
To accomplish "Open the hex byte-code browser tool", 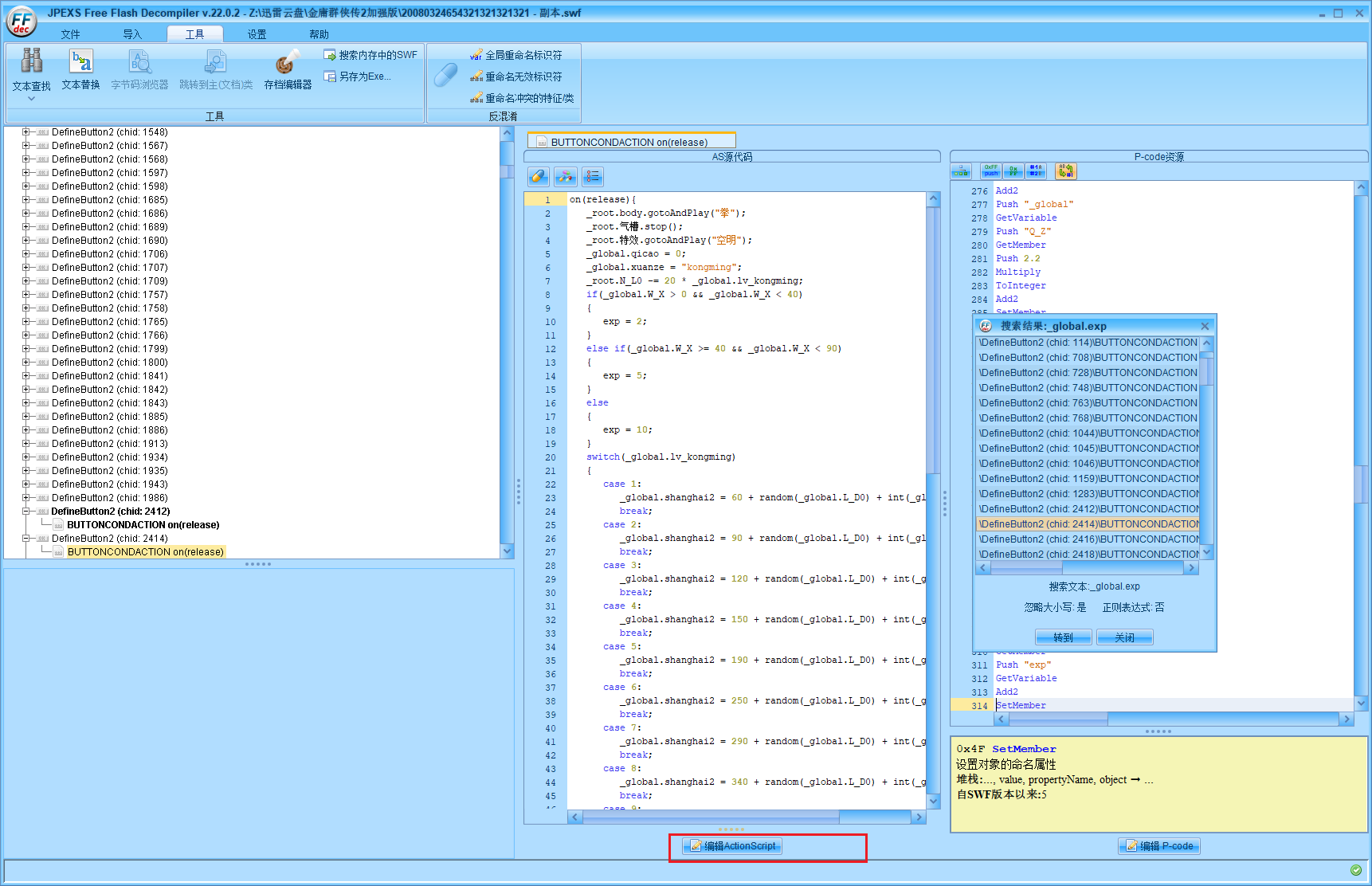I will 139,69.
